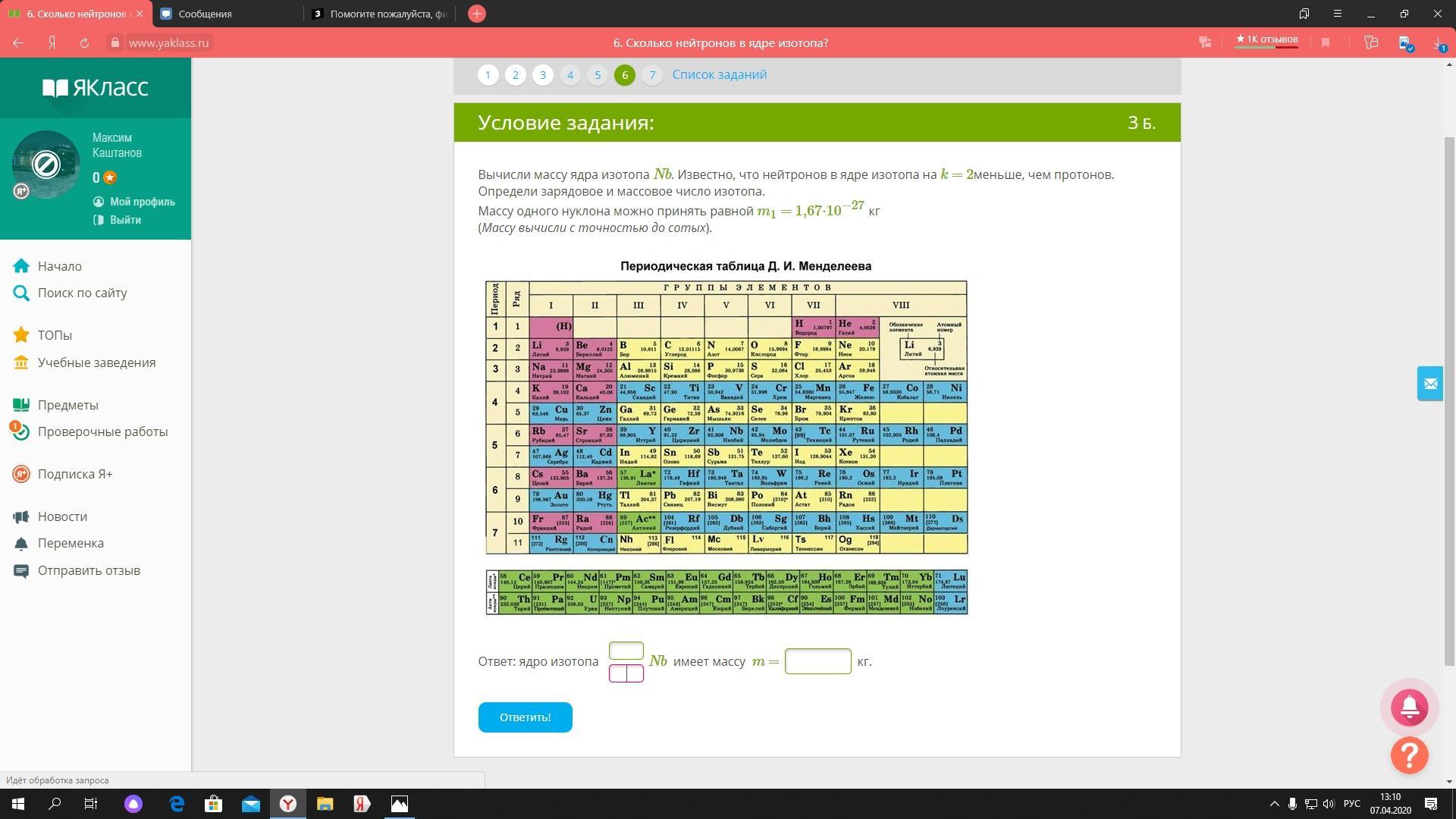Viewport: 1456px width, 819px height.
Task: Show hidden system tray icons chevron
Action: pyautogui.click(x=1274, y=804)
